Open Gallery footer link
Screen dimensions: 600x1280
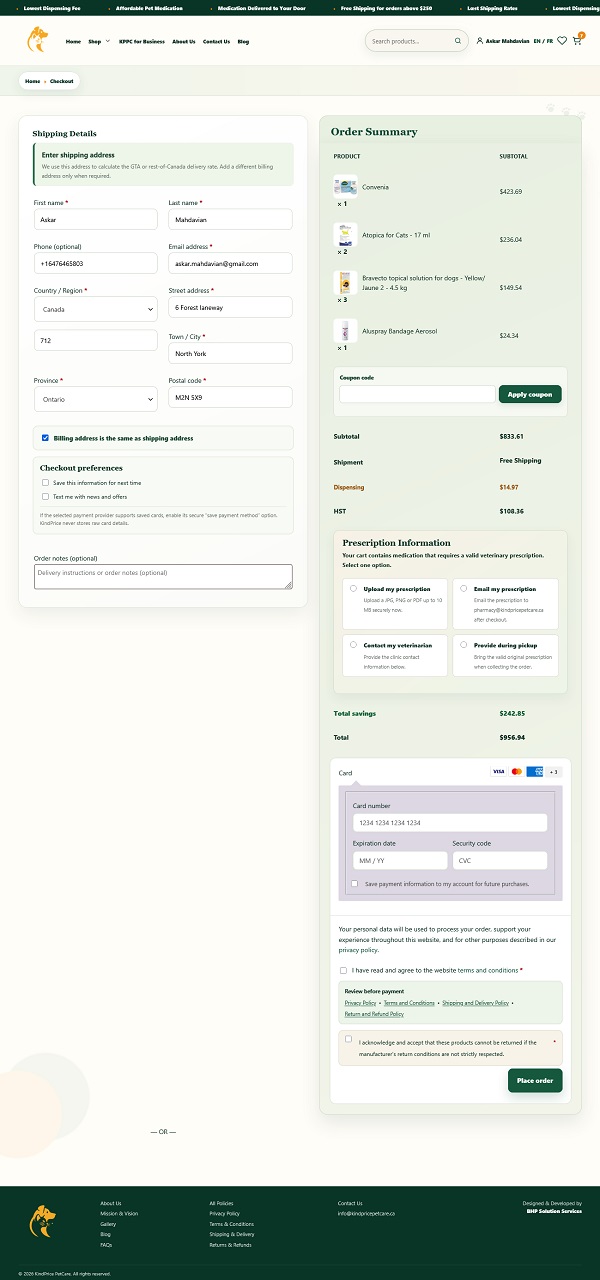tap(108, 1224)
